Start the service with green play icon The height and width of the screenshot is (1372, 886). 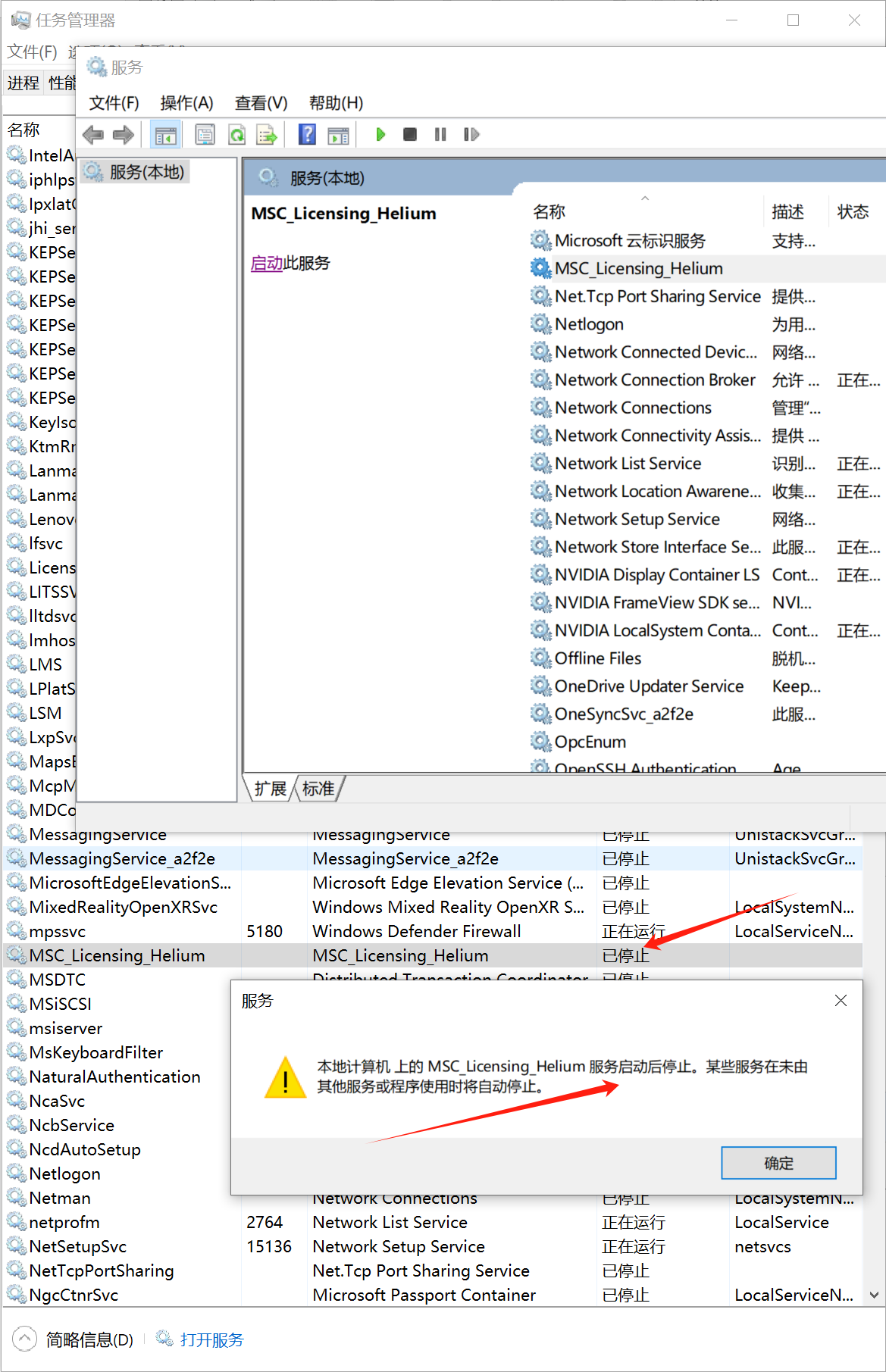coord(380,135)
